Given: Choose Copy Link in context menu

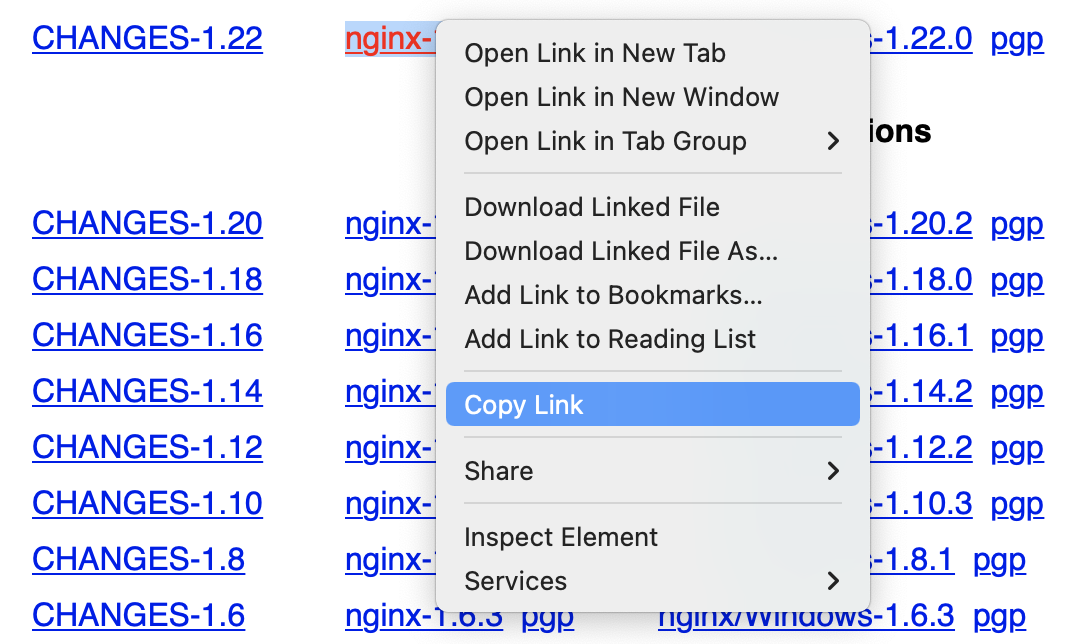Looking at the screenshot, I should pyautogui.click(x=524, y=405).
